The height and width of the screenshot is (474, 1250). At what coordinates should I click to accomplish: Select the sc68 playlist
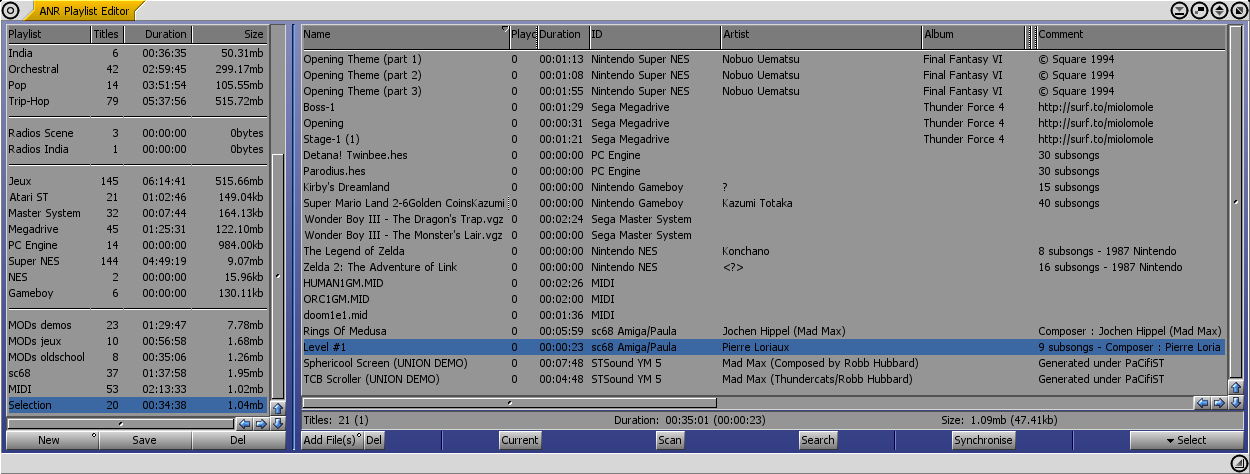click(137, 373)
